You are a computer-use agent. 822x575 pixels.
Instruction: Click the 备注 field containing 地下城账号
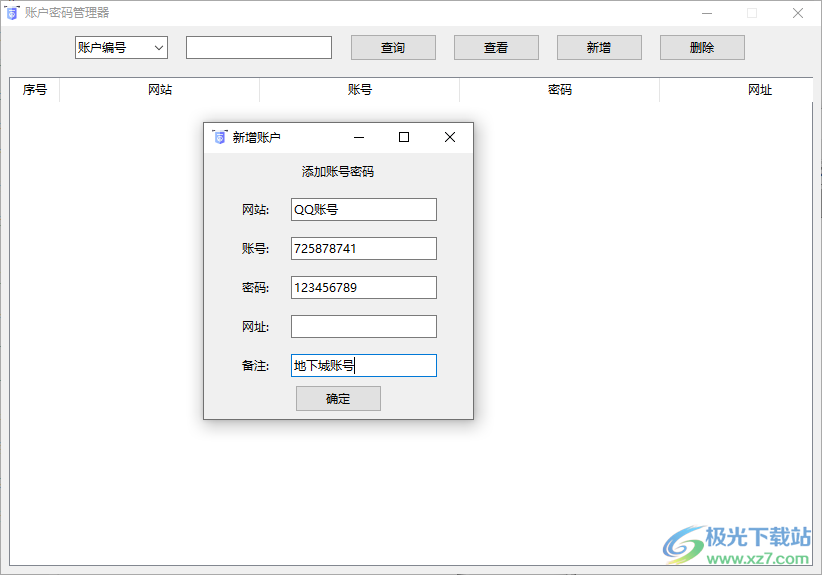tap(364, 365)
